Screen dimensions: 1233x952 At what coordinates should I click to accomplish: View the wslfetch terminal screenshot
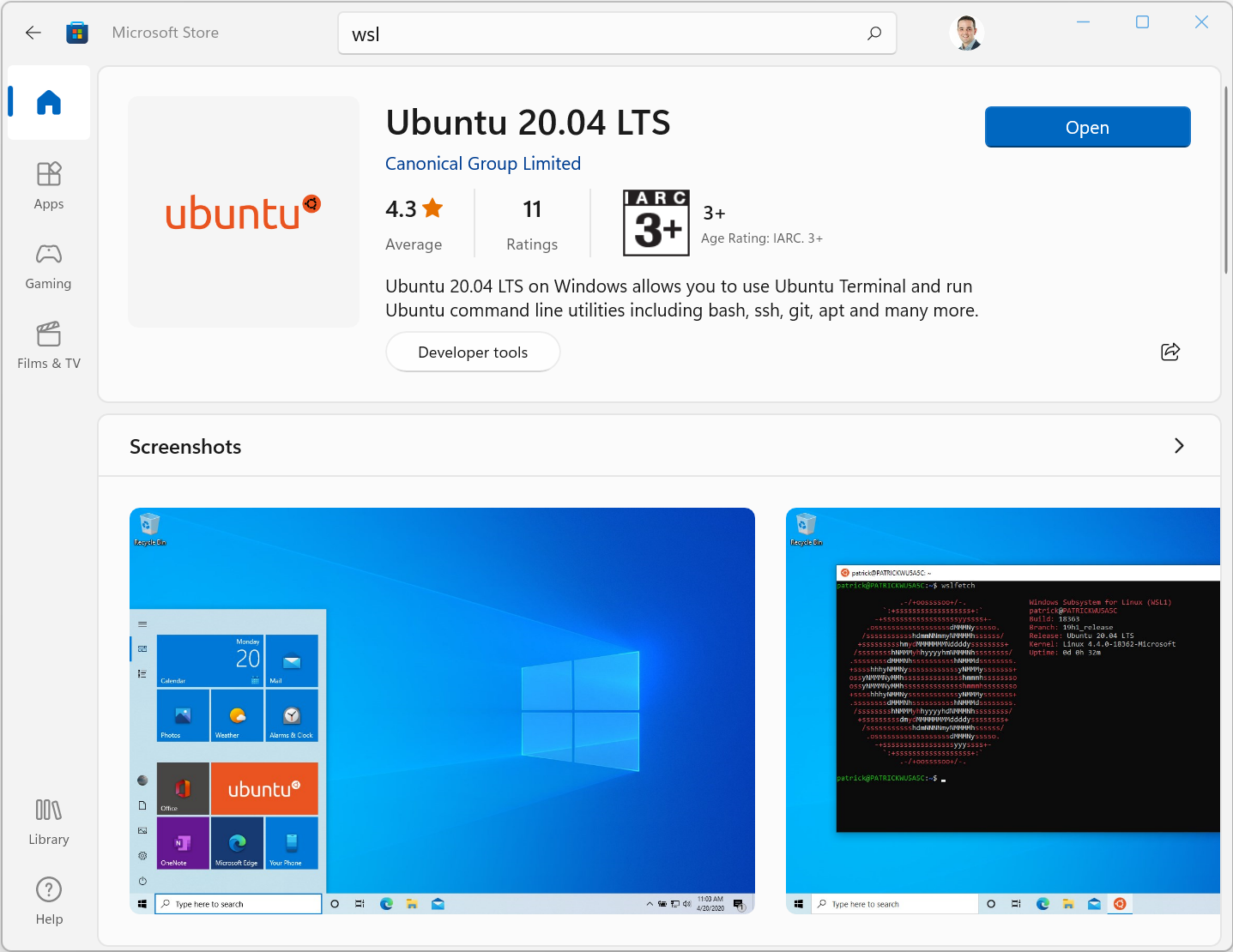pyautogui.click(x=1002, y=710)
